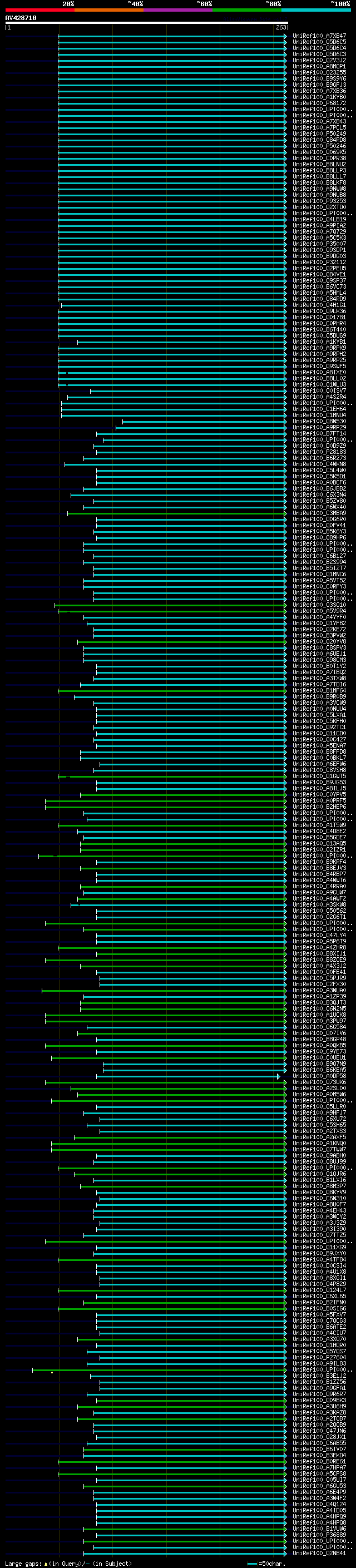356x1568 pixels.
Task: Click hit label UniRef100_P68172
Action: point(319,103)
